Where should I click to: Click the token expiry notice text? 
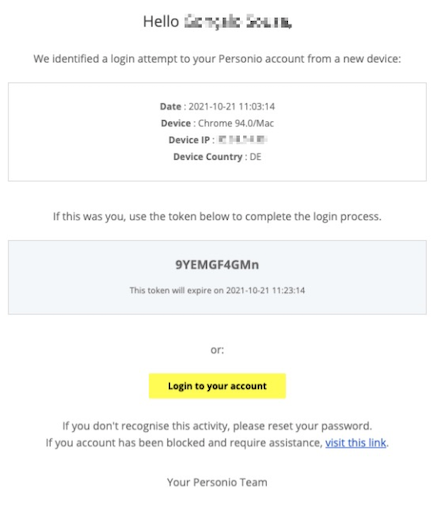(x=217, y=290)
